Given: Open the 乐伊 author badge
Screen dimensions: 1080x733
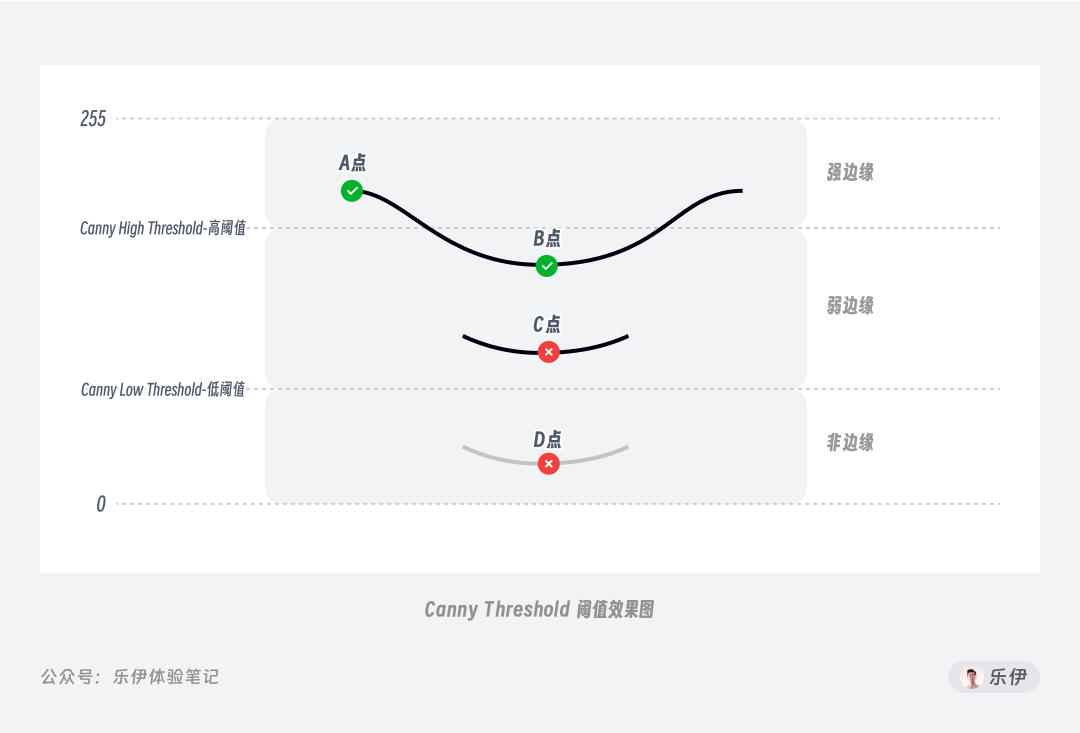Looking at the screenshot, I should click(994, 677).
